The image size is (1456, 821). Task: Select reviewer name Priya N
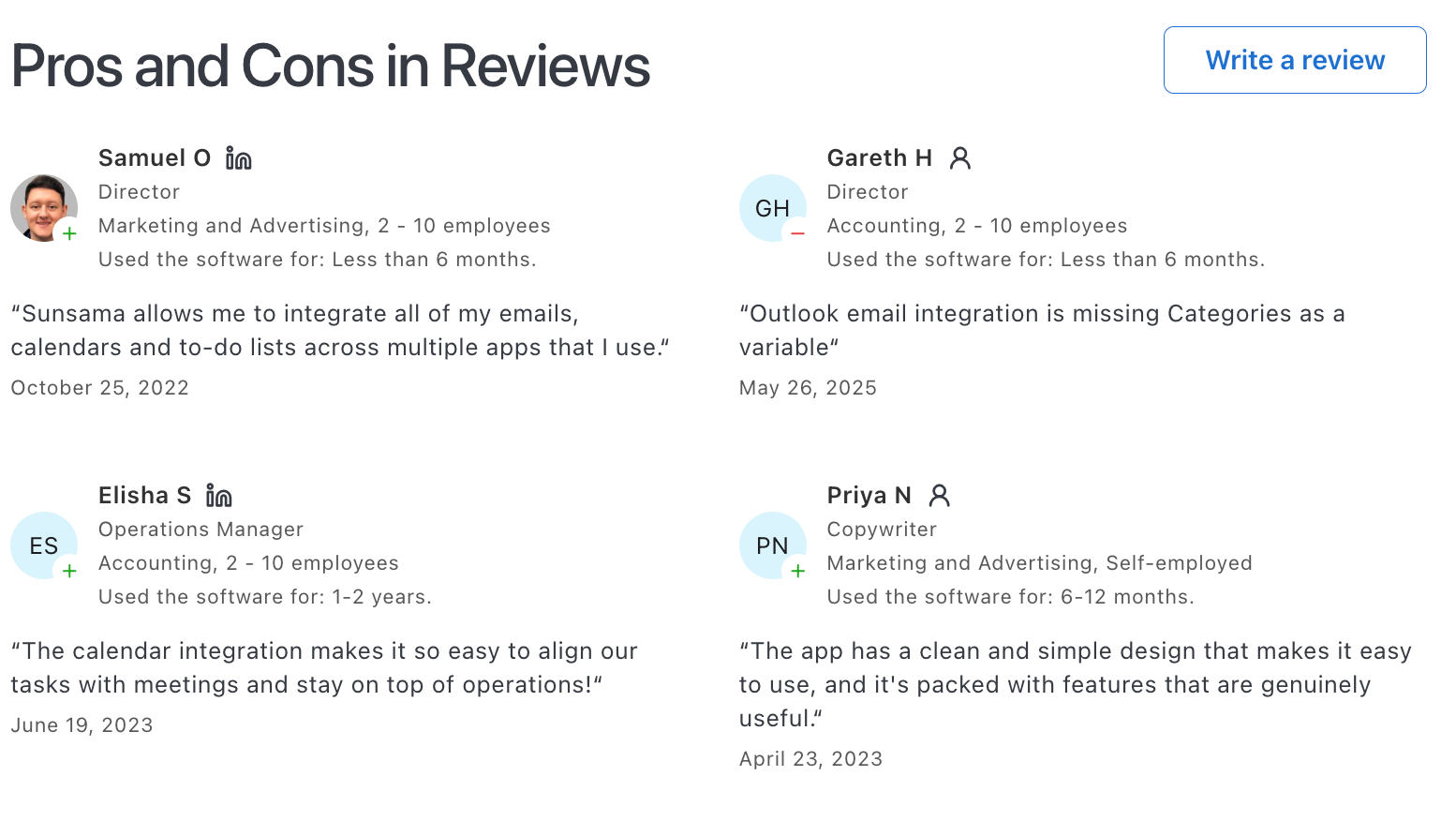(x=869, y=495)
